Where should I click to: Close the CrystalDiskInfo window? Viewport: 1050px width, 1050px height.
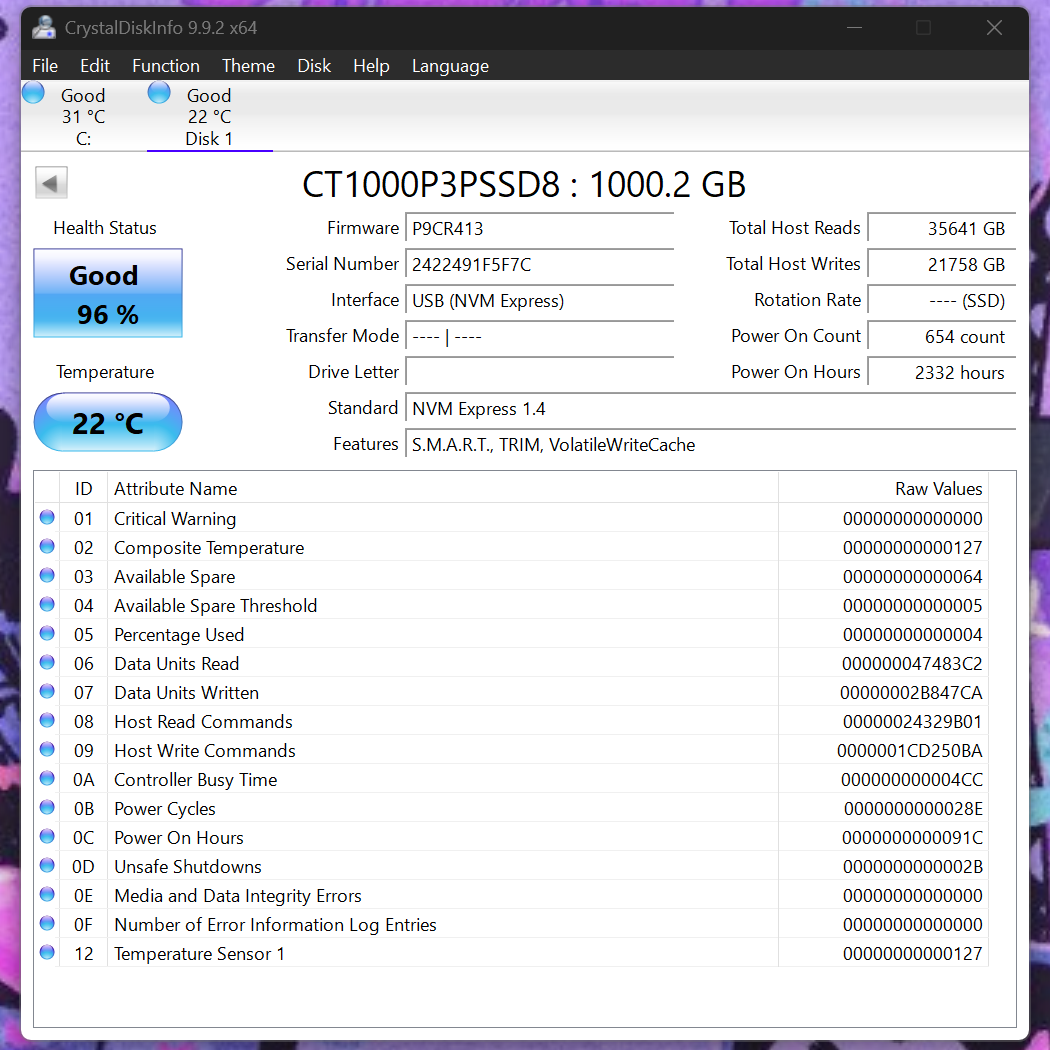click(x=994, y=27)
